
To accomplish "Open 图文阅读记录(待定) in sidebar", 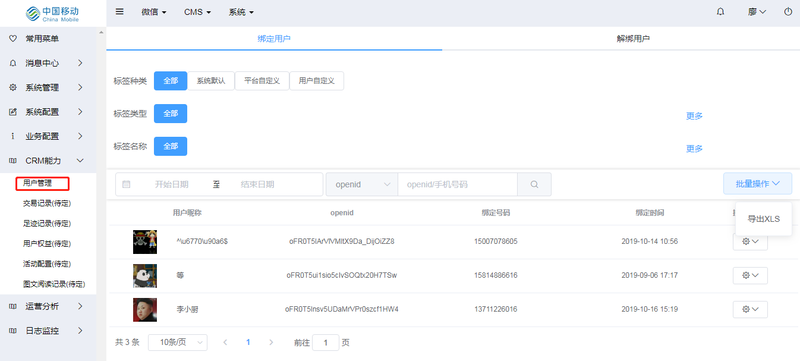I will tap(54, 285).
